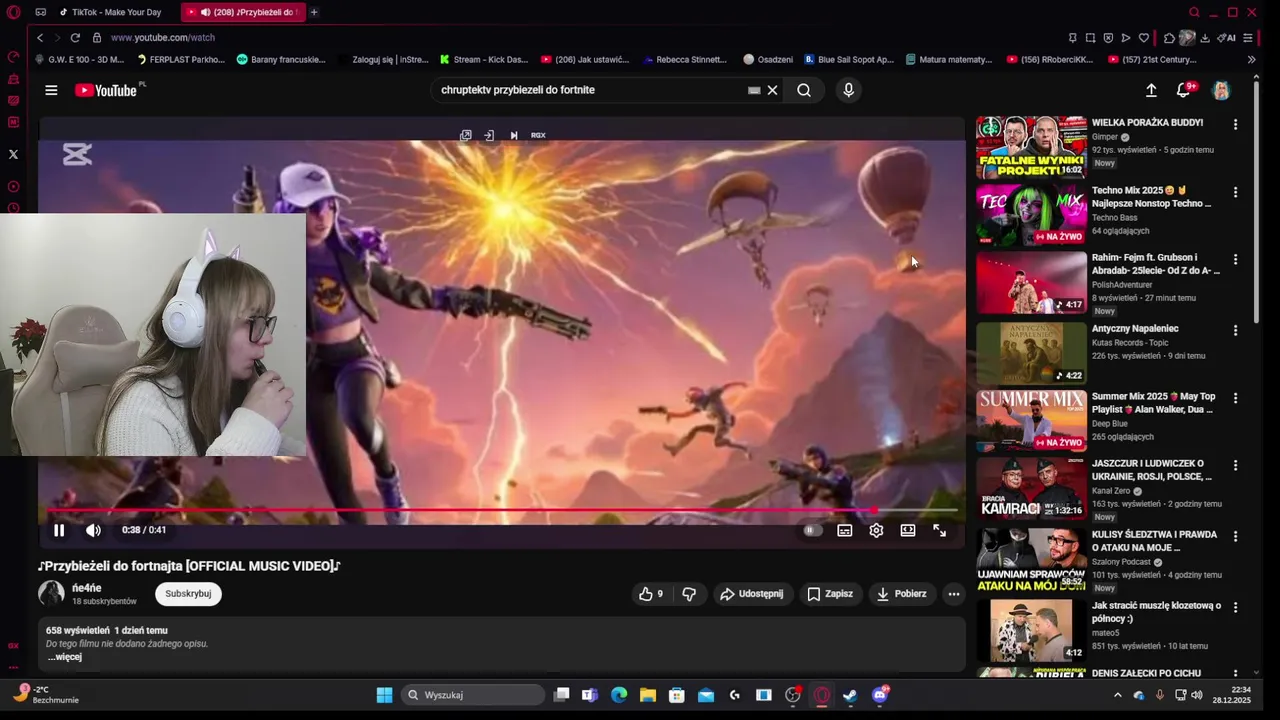Open the Barany francuskie bookmark

[281, 60]
